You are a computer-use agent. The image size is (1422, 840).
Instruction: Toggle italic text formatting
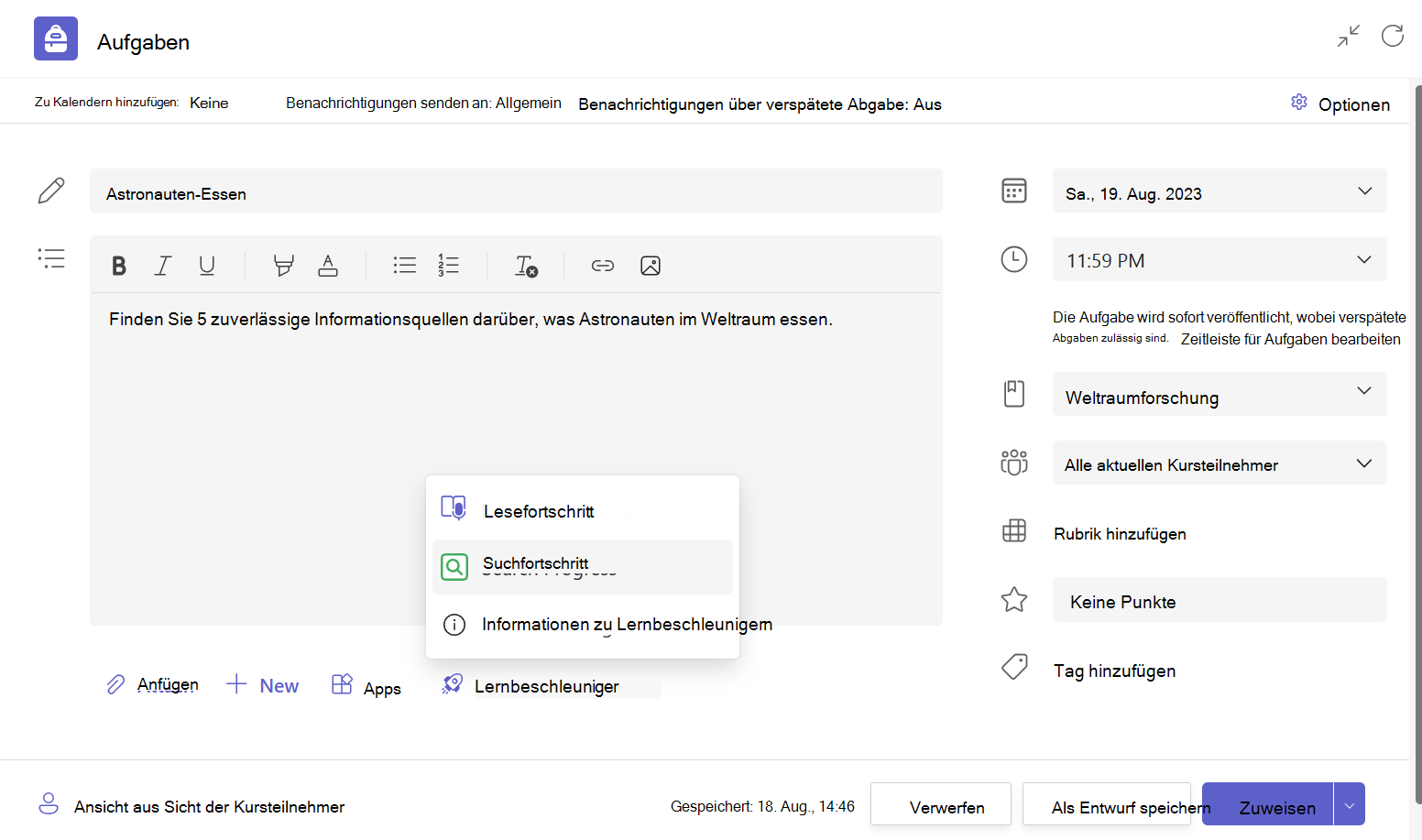point(163,266)
